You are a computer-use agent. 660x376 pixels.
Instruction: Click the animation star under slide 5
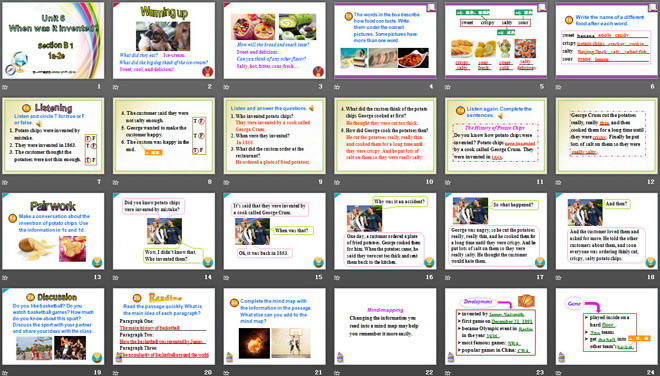pyautogui.click(x=448, y=87)
